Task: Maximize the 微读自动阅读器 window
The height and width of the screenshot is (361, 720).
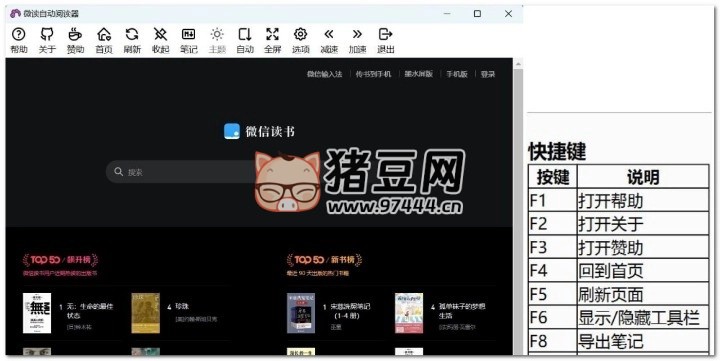Action: pyautogui.click(x=477, y=14)
